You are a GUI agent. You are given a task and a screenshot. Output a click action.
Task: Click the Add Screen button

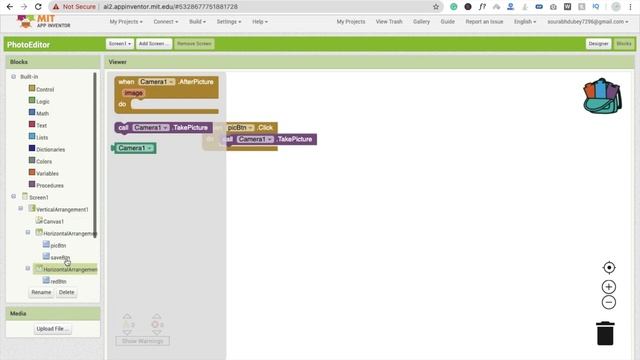[153, 44]
